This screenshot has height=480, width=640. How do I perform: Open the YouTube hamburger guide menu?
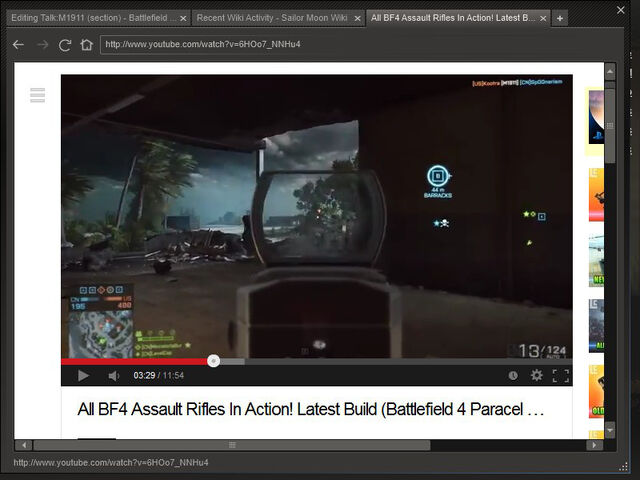click(38, 95)
